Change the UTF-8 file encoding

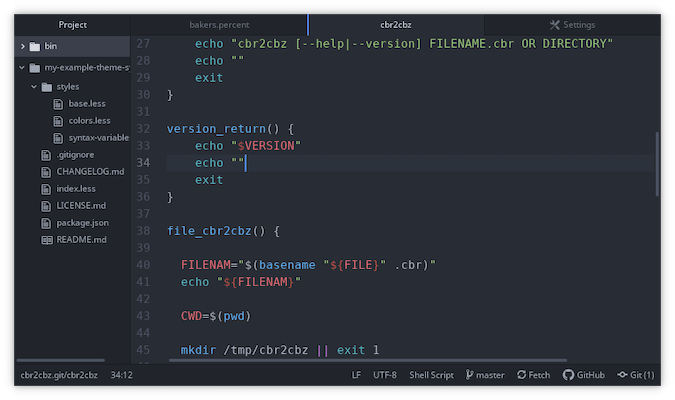[x=385, y=375]
